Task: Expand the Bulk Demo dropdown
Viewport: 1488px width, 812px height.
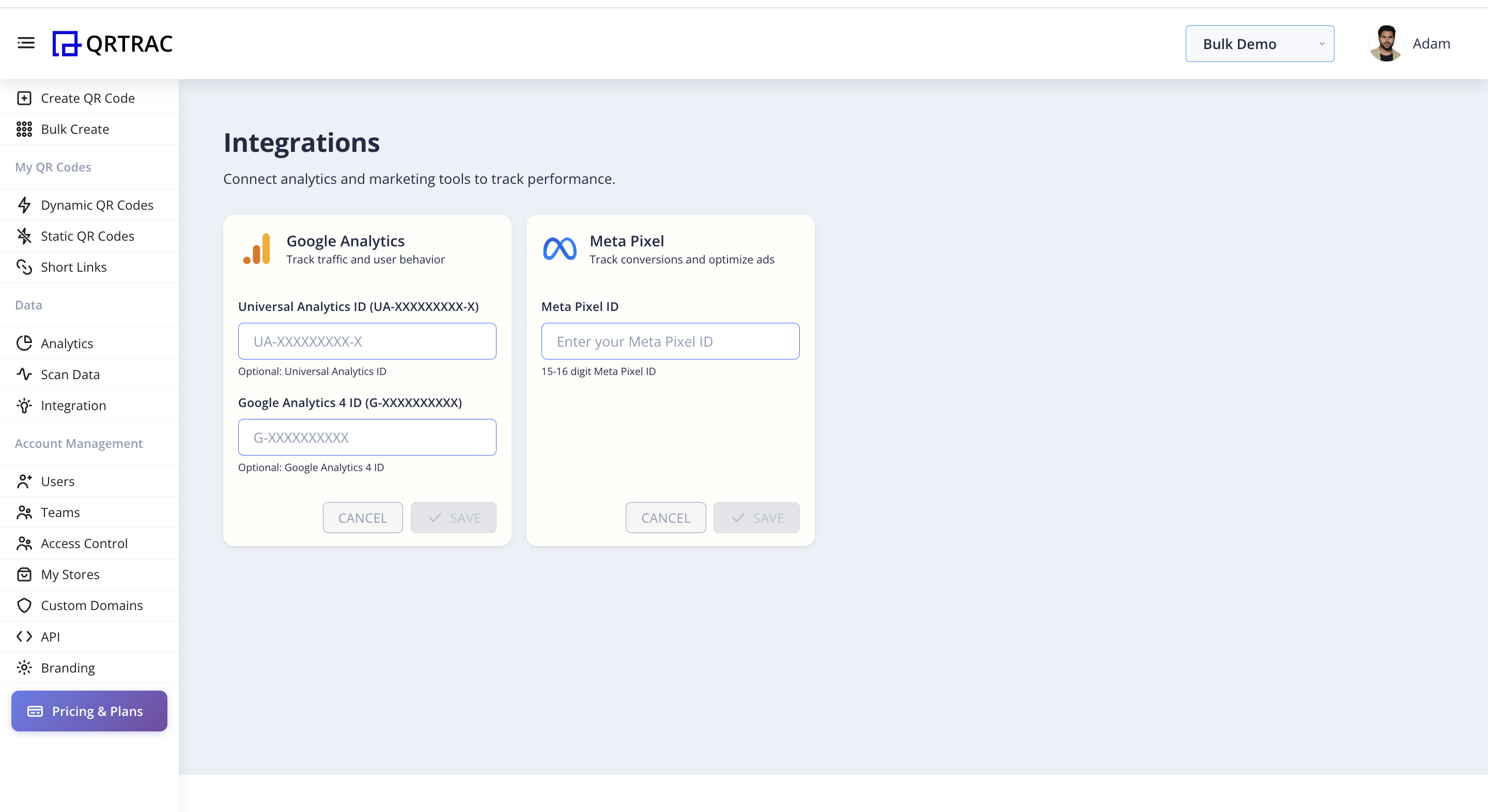Action: tap(1260, 43)
